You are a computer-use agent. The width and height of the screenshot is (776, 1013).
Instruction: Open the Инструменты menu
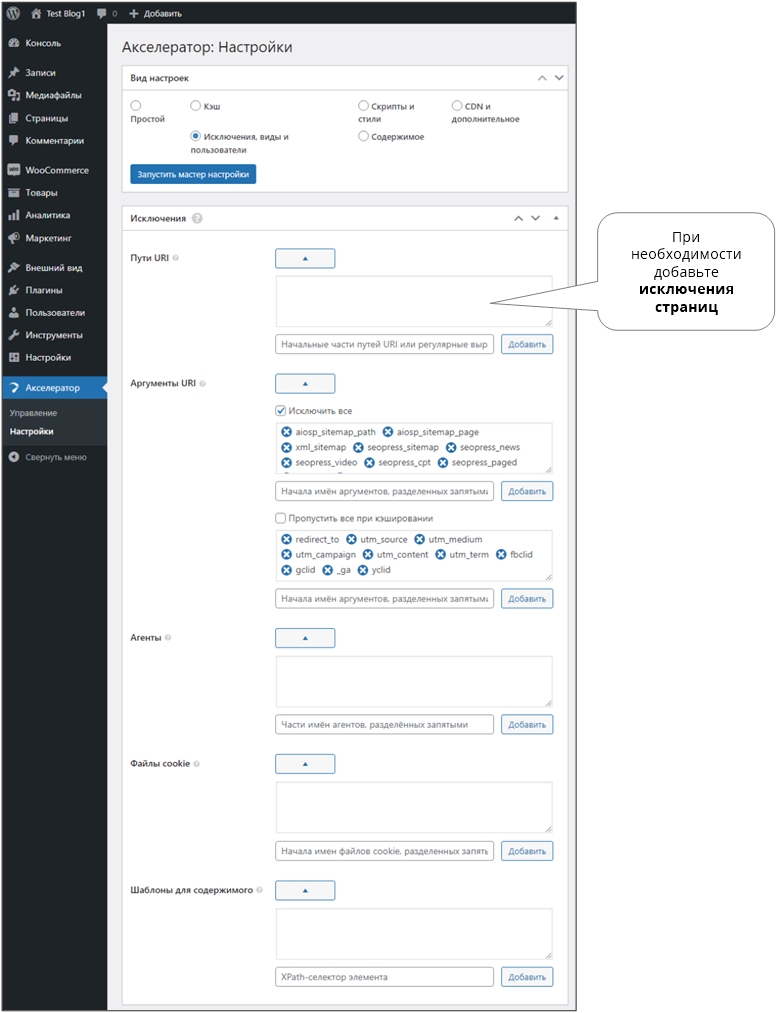click(54, 335)
